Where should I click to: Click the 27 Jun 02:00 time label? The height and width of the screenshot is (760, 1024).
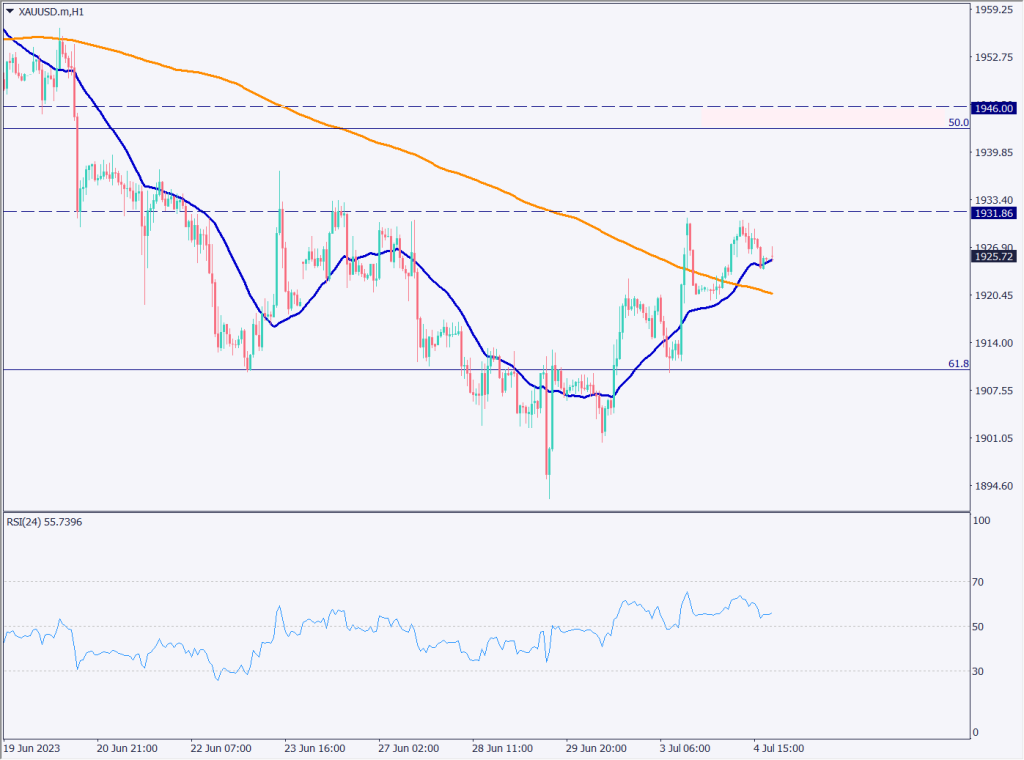[x=406, y=747]
